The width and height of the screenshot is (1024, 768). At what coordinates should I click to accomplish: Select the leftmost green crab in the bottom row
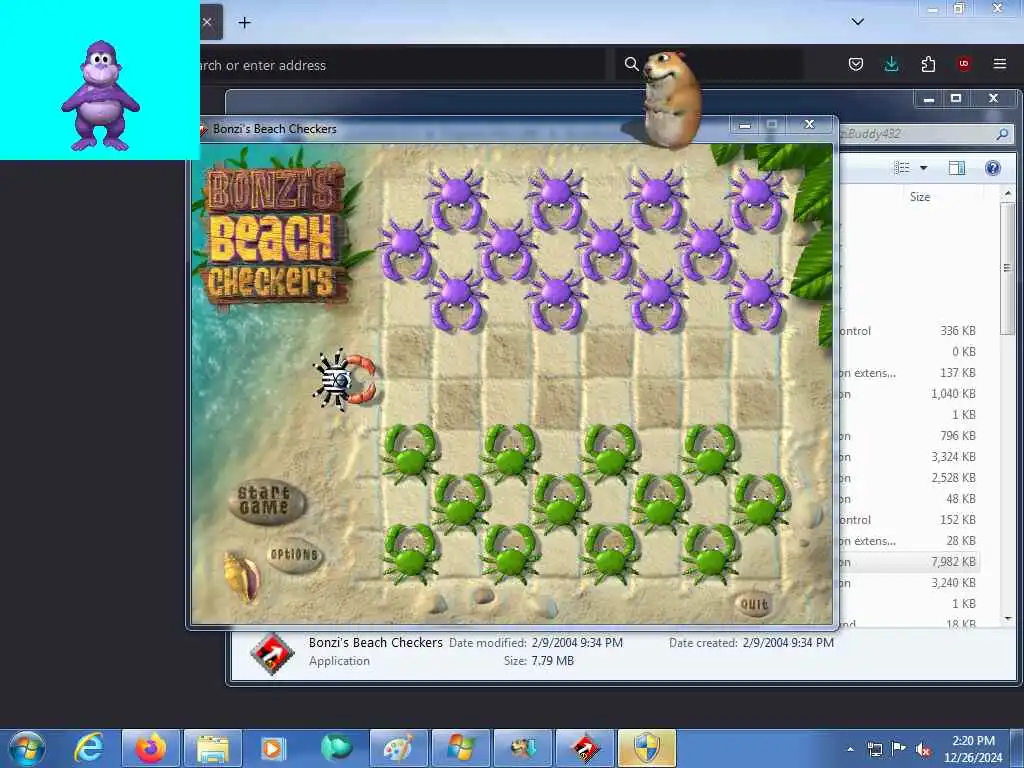[410, 554]
